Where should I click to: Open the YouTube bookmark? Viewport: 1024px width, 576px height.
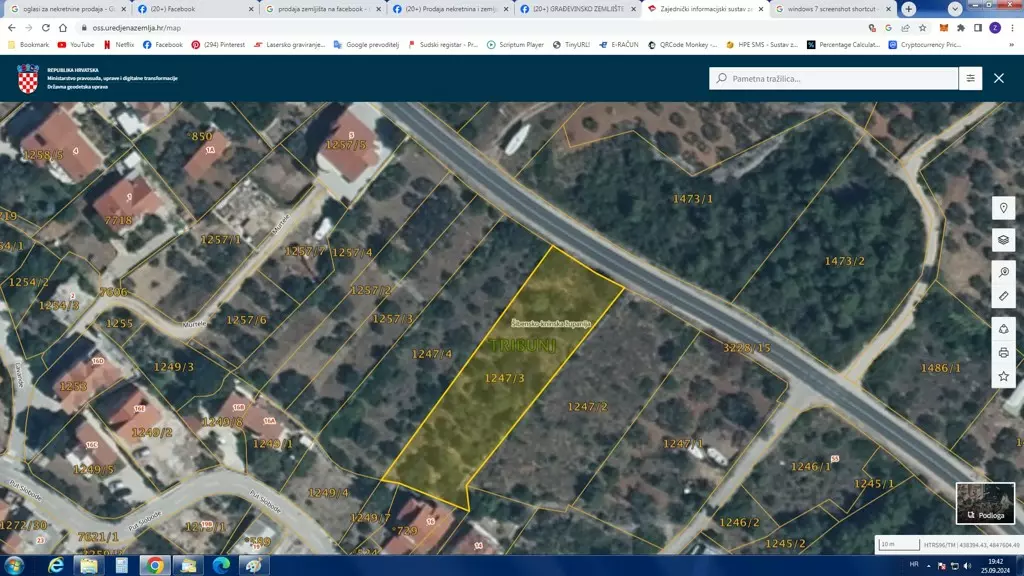click(x=76, y=45)
